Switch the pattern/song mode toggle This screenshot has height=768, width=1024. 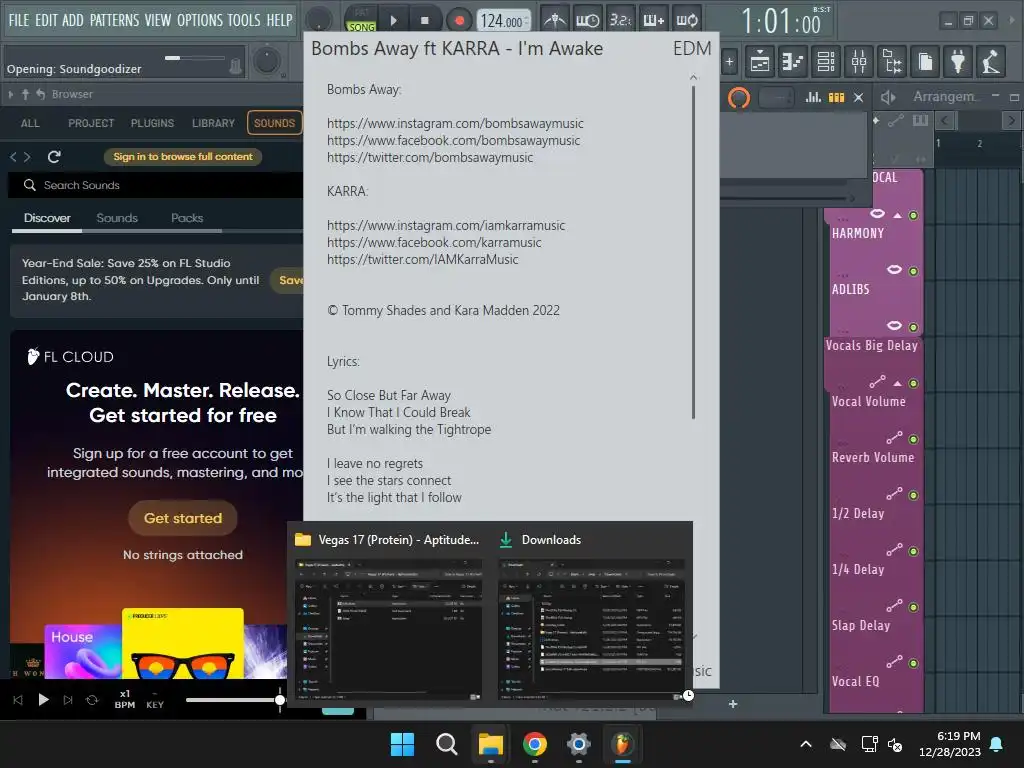tap(361, 20)
